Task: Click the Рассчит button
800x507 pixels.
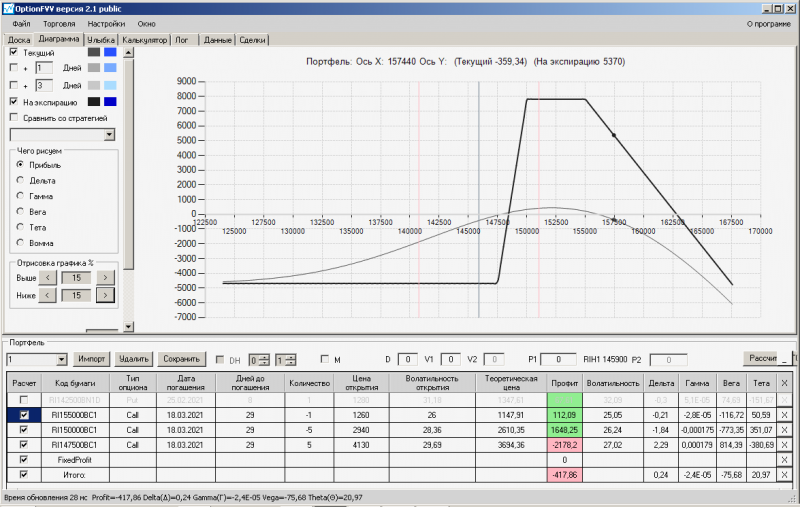Action: tap(760, 358)
